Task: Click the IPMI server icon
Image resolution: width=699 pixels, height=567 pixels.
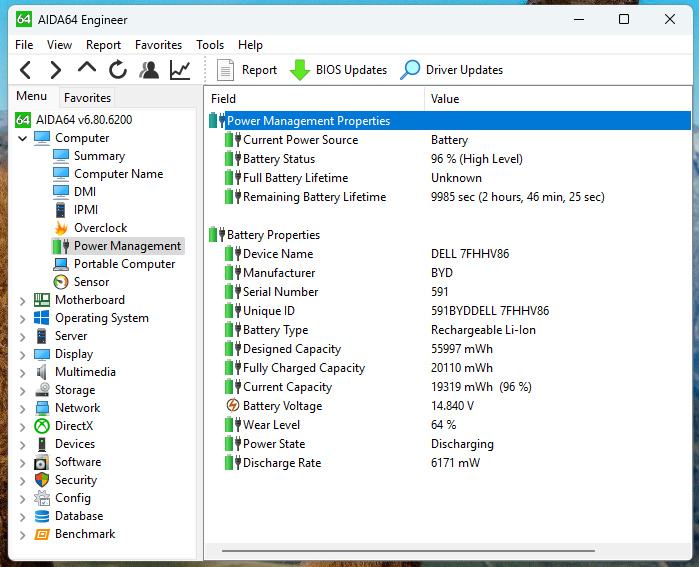Action: [61, 210]
